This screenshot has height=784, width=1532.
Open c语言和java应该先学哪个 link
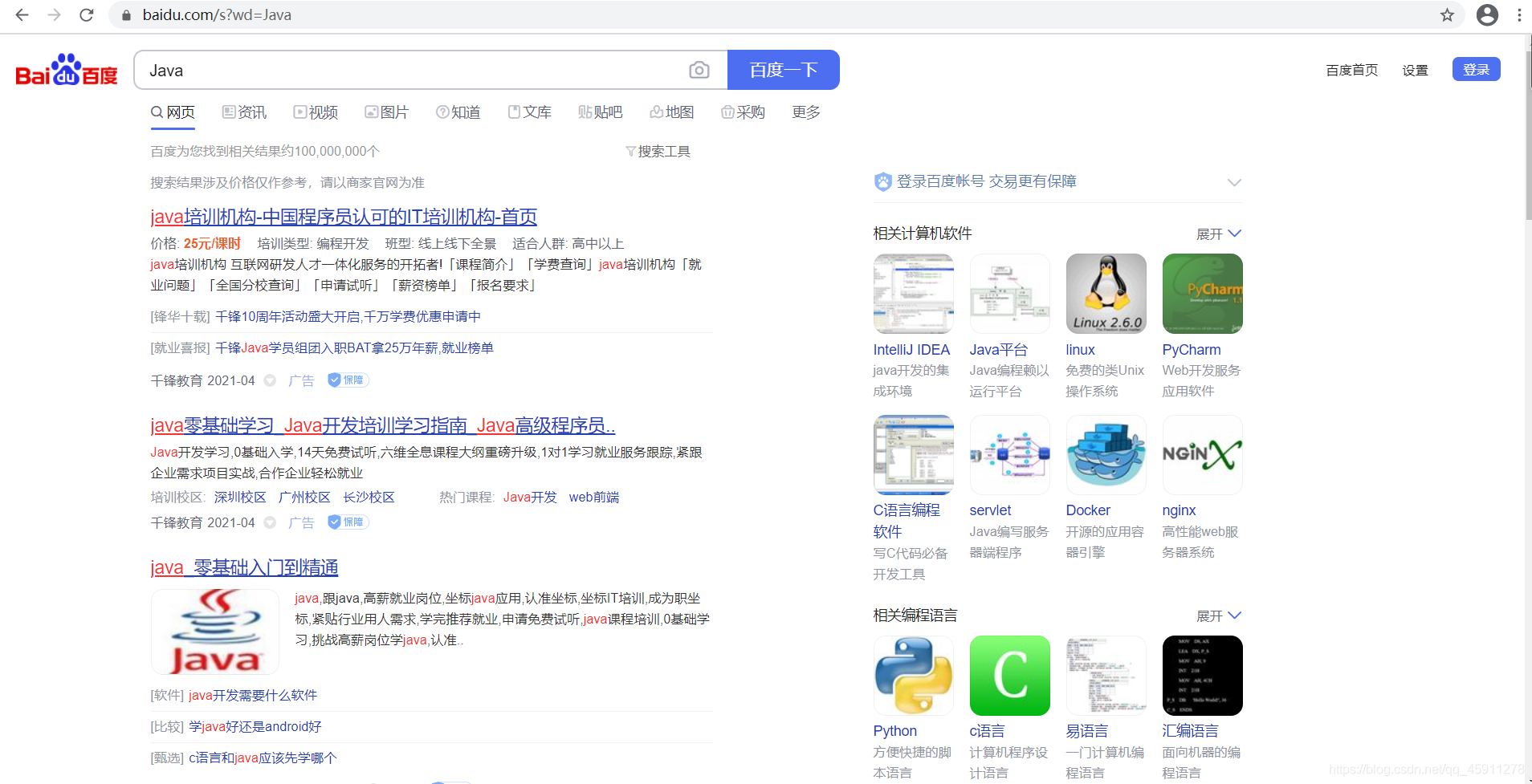[263, 758]
